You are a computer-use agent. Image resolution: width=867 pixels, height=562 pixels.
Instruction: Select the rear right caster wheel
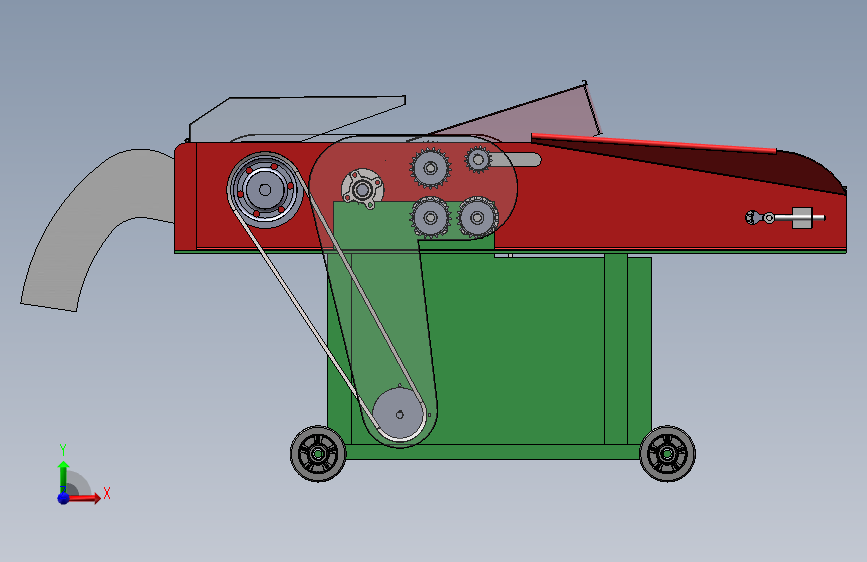coord(667,454)
